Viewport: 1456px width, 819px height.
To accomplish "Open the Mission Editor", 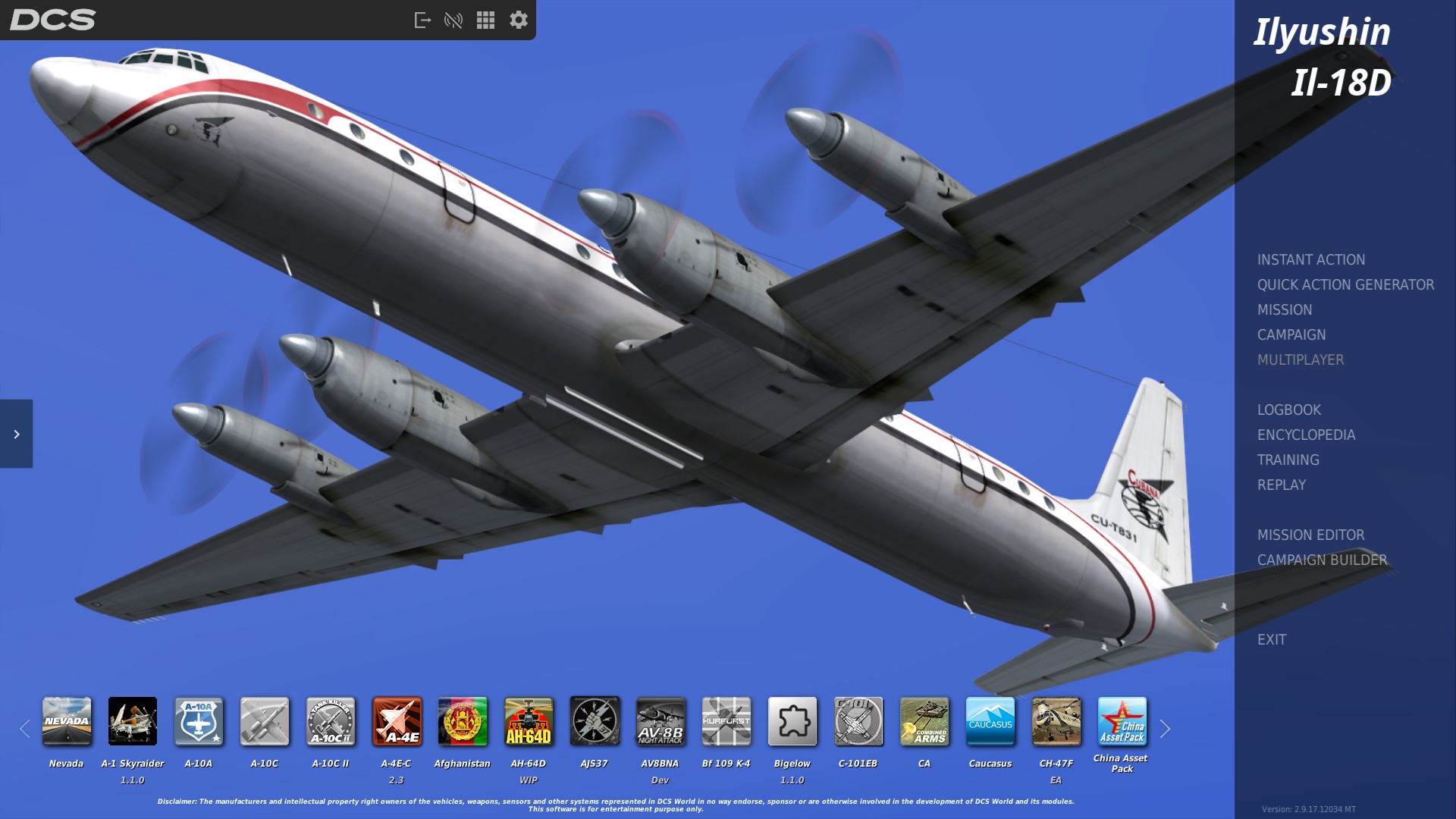I will pos(1310,535).
